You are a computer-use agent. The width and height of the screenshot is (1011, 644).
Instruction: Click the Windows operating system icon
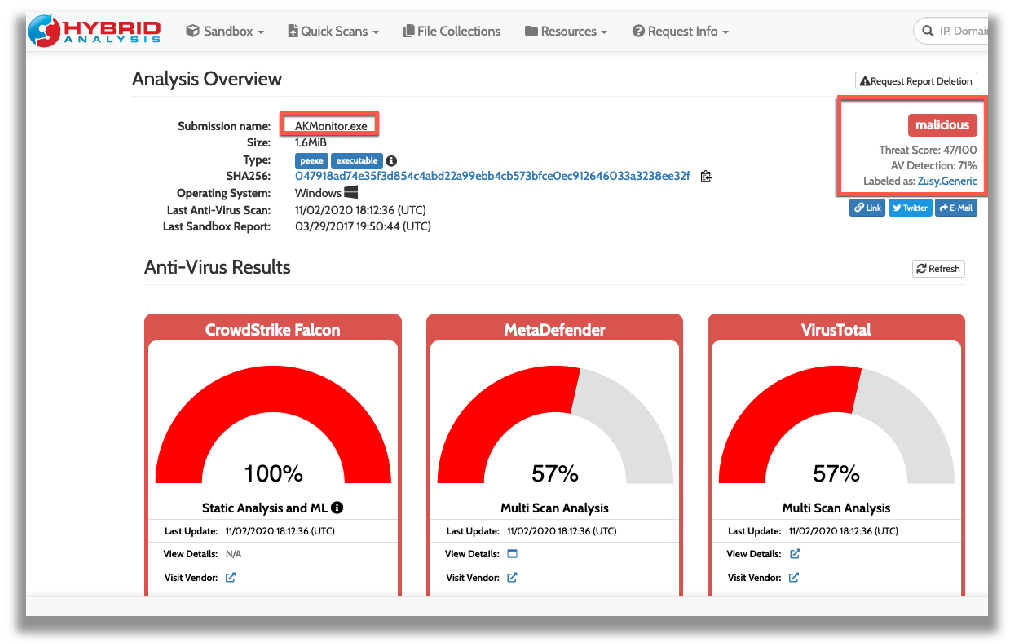coord(351,193)
